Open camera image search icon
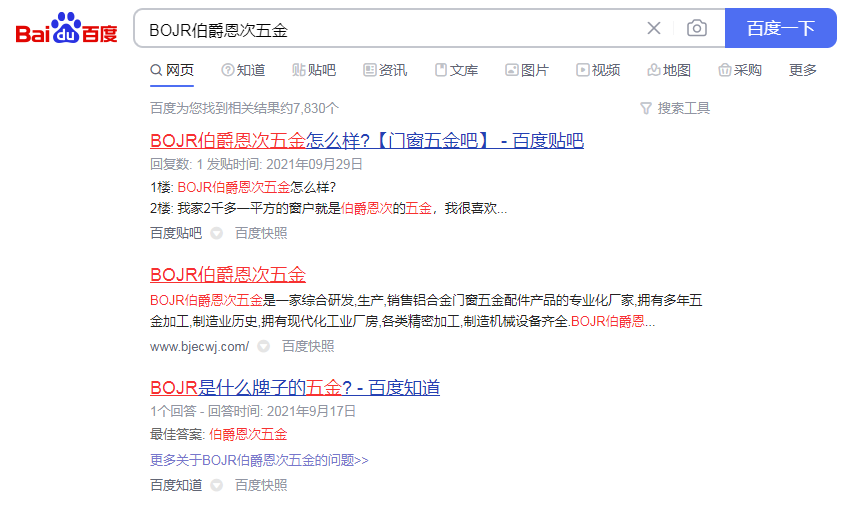The width and height of the screenshot is (855, 516). (697, 28)
